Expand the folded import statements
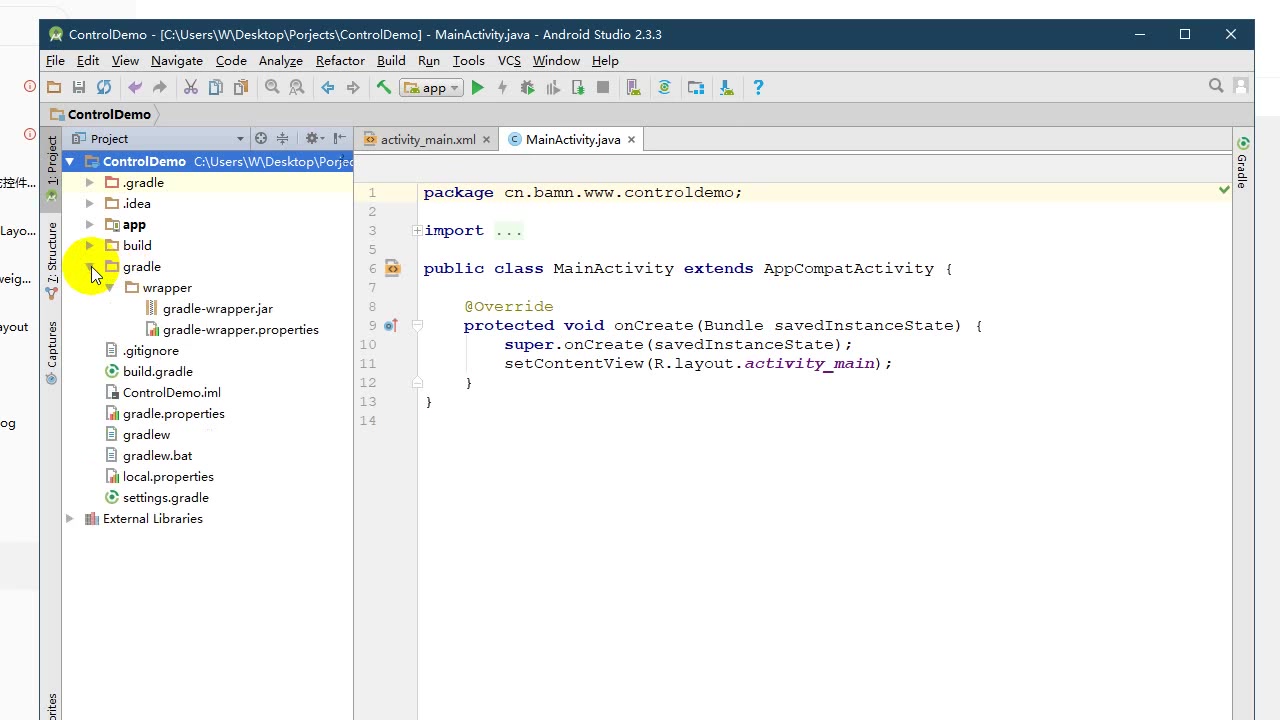The image size is (1280, 720). point(417,231)
